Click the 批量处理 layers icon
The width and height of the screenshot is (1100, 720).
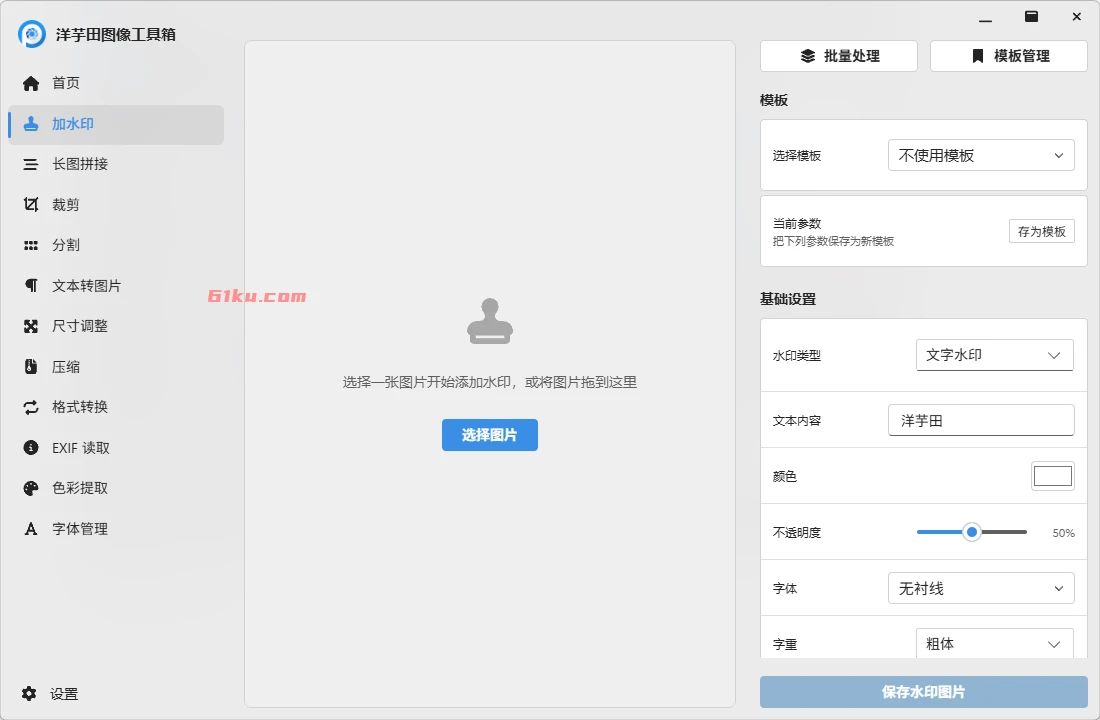(x=808, y=56)
